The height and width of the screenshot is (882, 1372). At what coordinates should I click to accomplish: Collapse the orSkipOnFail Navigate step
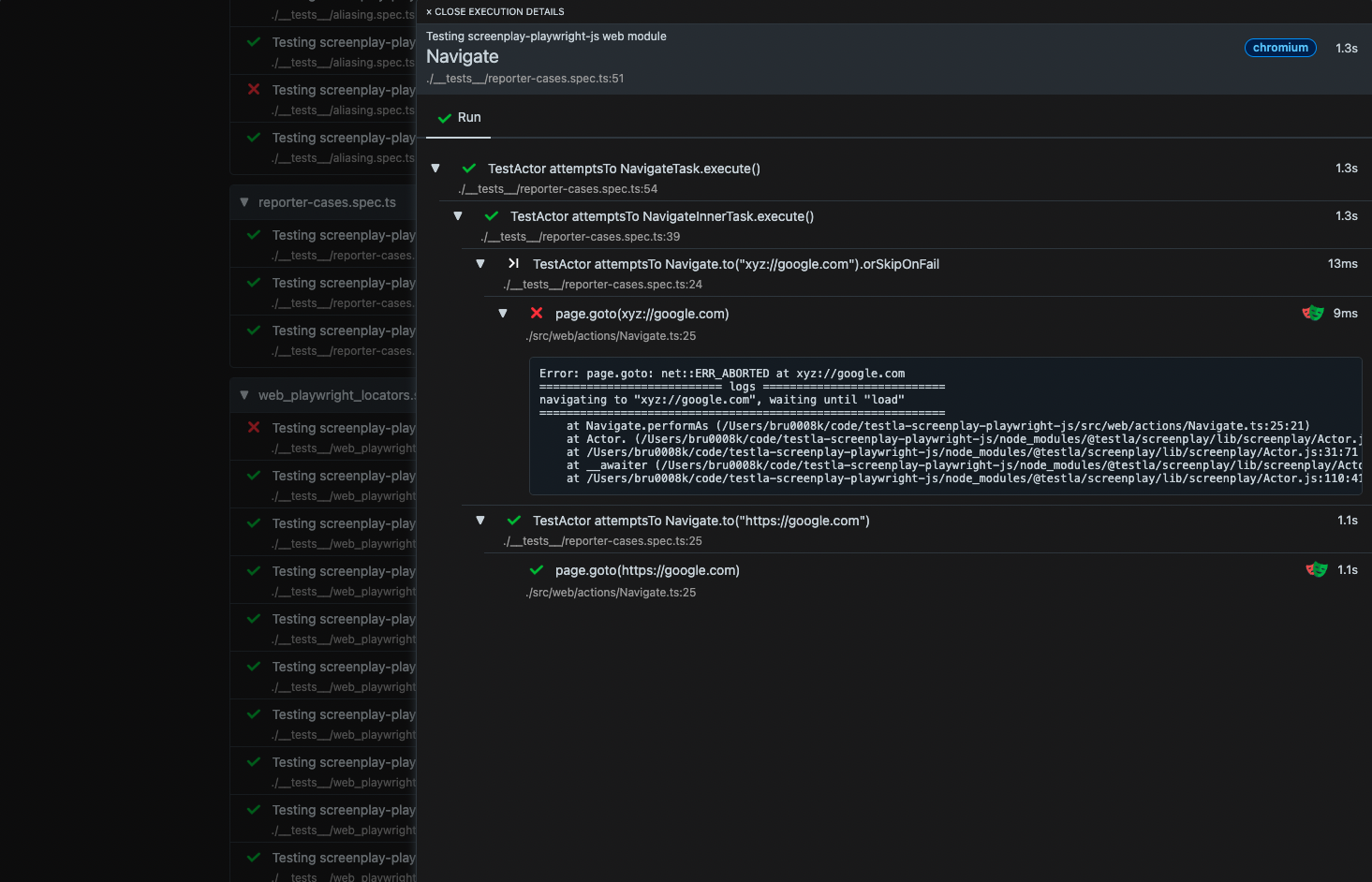click(480, 264)
